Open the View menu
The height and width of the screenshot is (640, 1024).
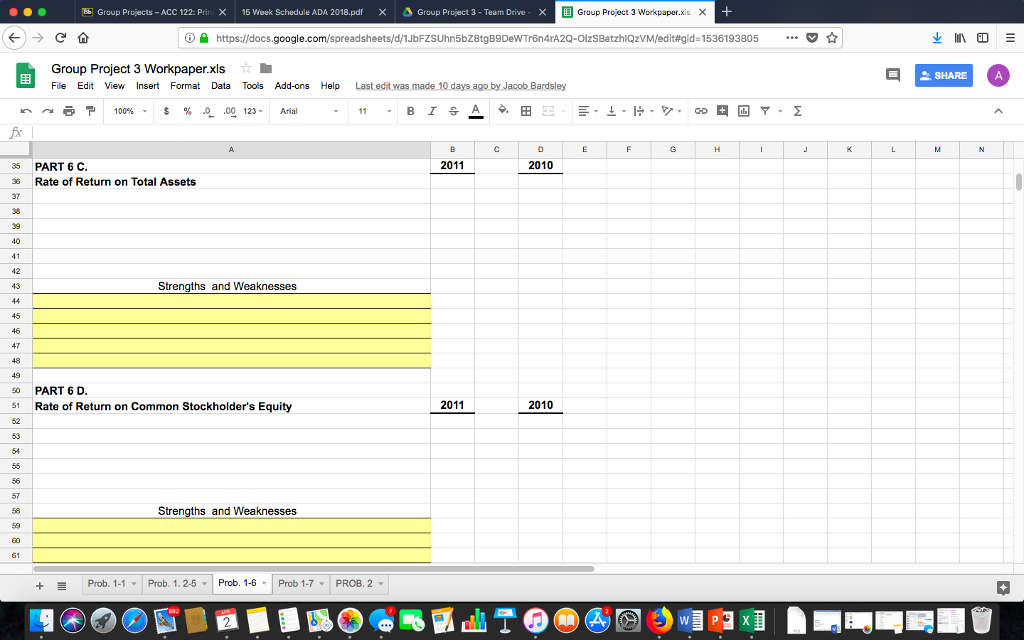click(114, 86)
